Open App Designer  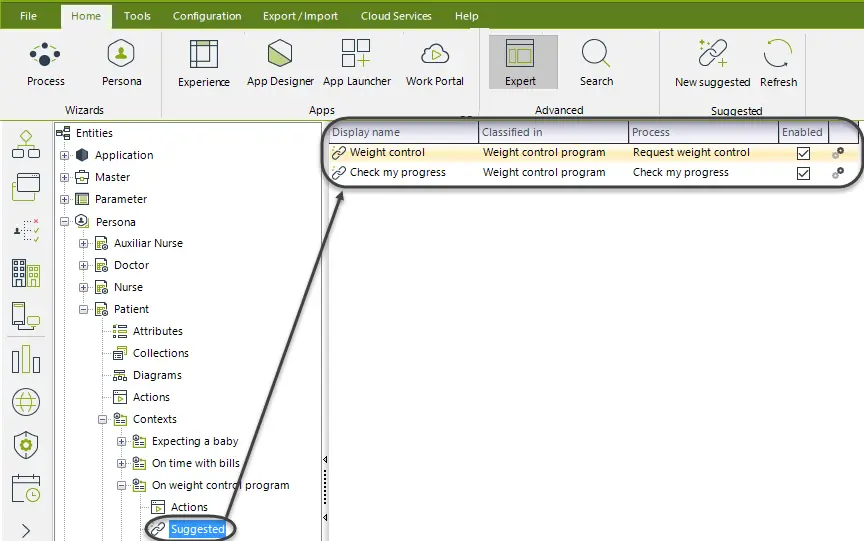[280, 64]
